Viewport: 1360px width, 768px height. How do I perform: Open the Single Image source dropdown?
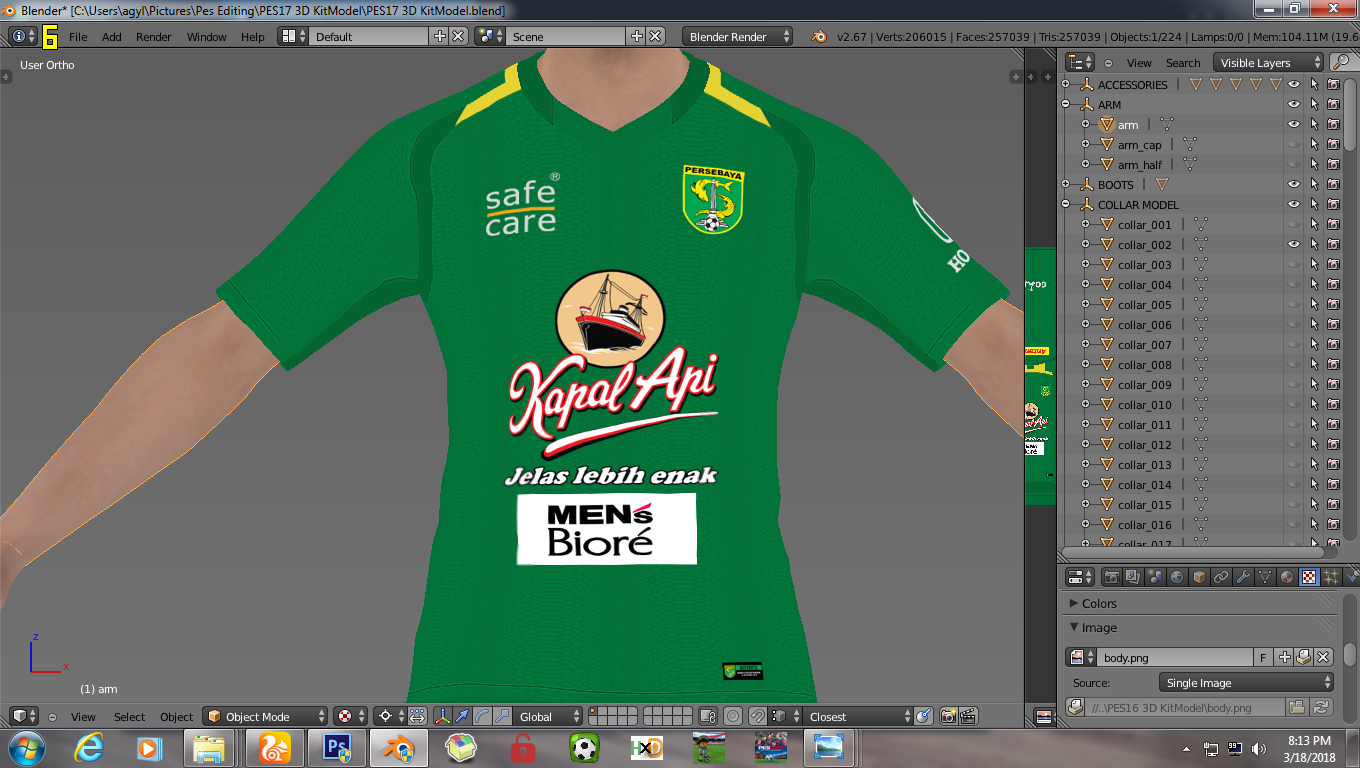click(1246, 683)
